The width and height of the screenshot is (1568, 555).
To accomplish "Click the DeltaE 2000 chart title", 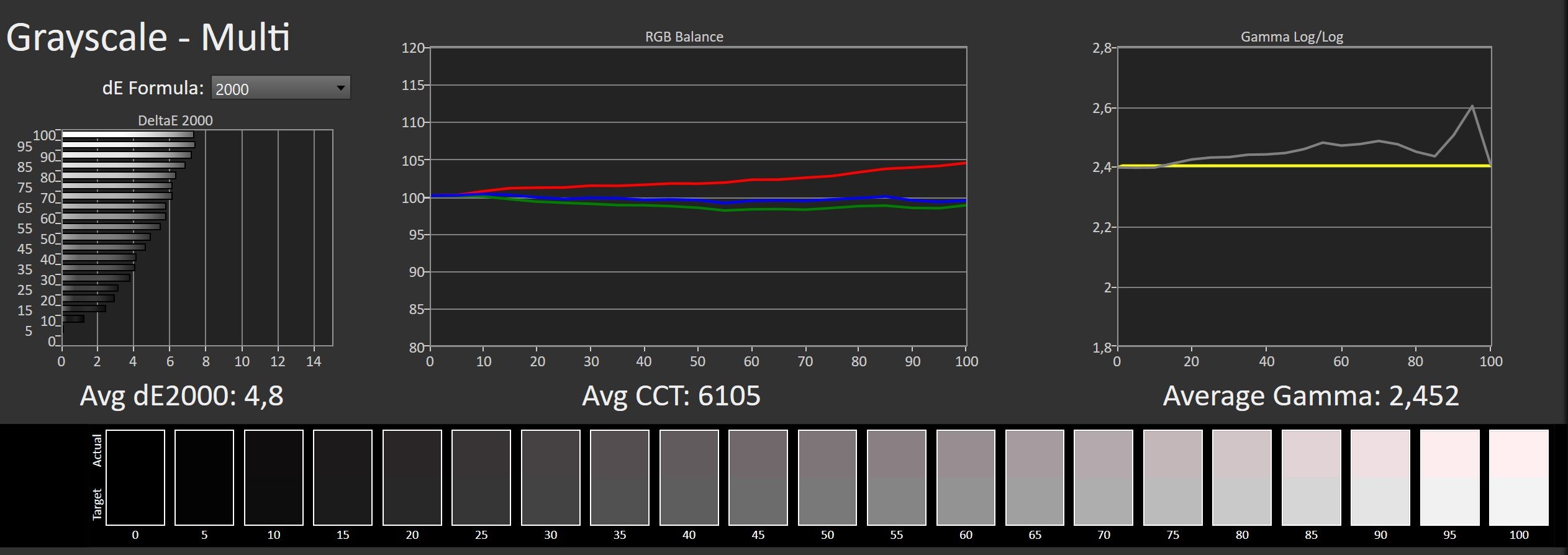I will pyautogui.click(x=175, y=120).
